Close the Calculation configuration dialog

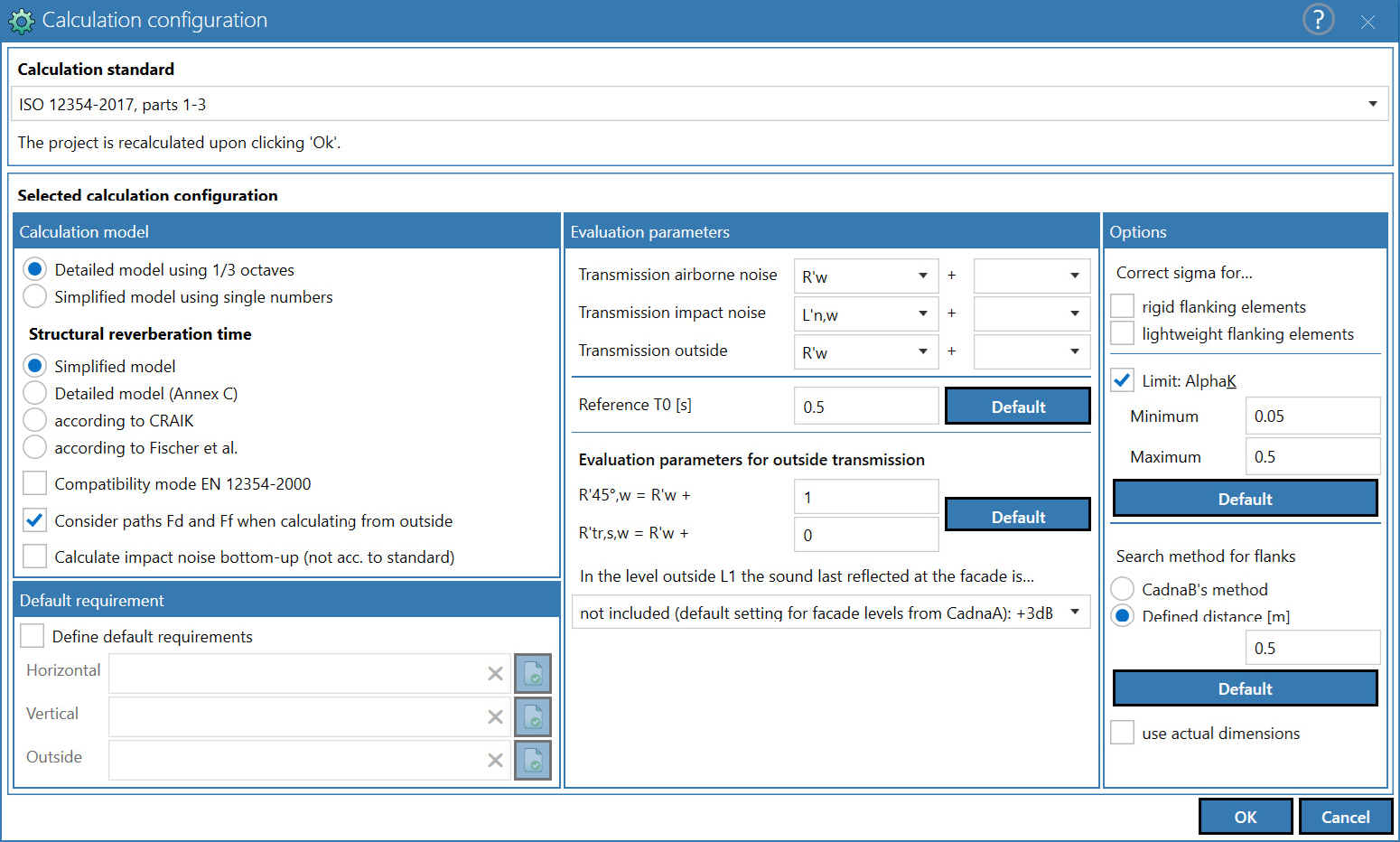click(x=1367, y=22)
